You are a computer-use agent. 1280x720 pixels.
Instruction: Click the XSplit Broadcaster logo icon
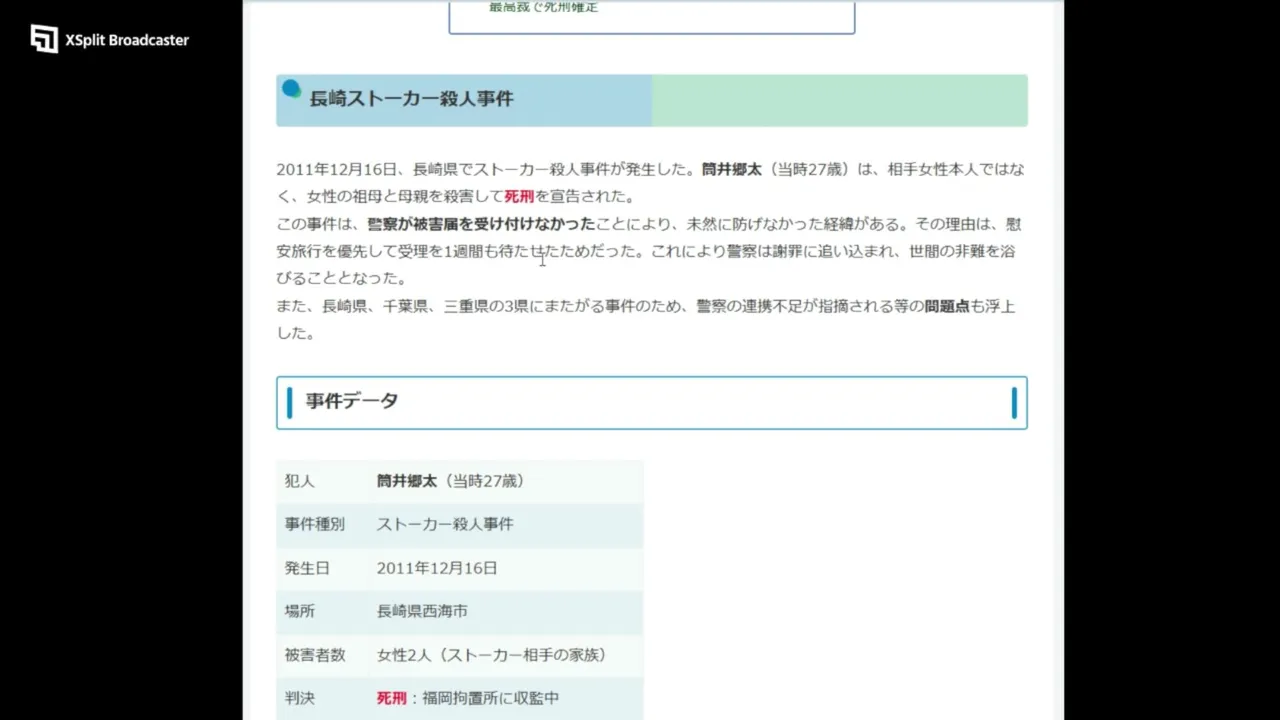coord(44,39)
